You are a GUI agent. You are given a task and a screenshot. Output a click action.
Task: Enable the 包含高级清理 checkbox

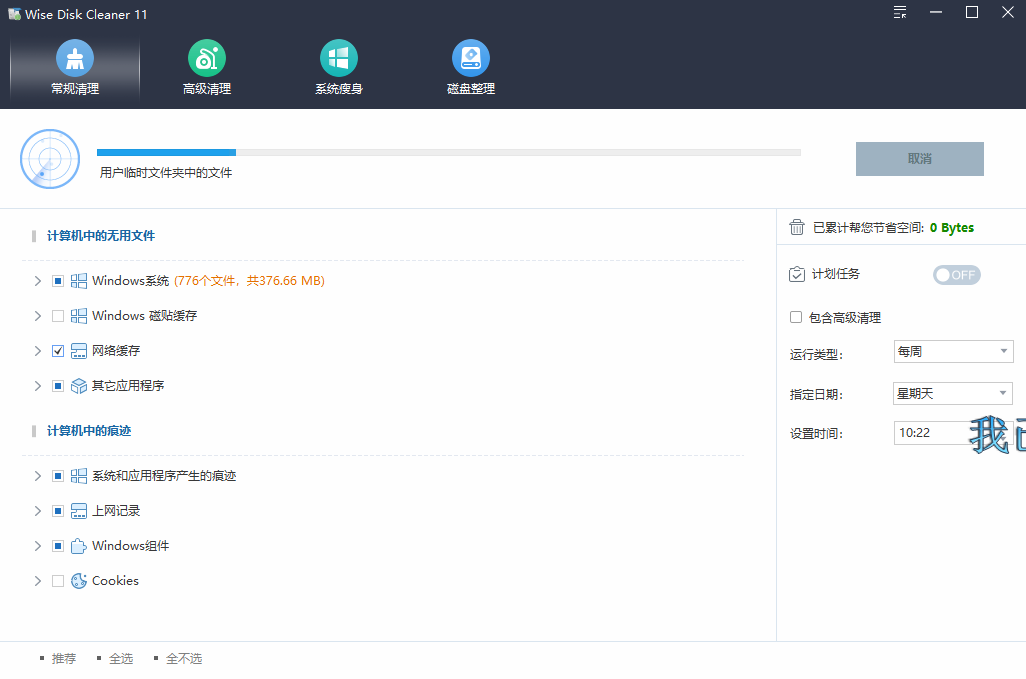pos(794,317)
